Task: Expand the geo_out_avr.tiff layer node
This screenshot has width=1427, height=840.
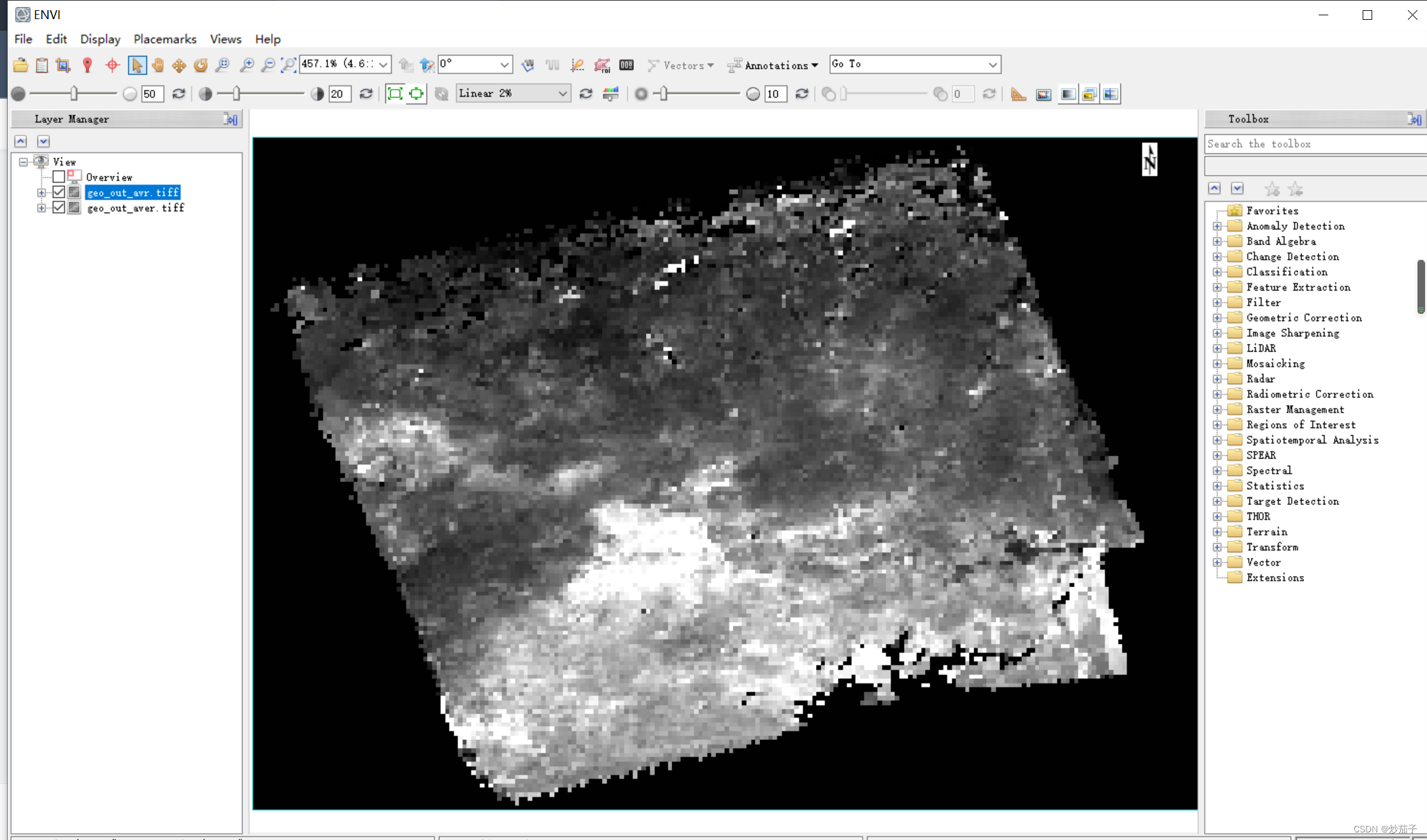Action: point(41,192)
